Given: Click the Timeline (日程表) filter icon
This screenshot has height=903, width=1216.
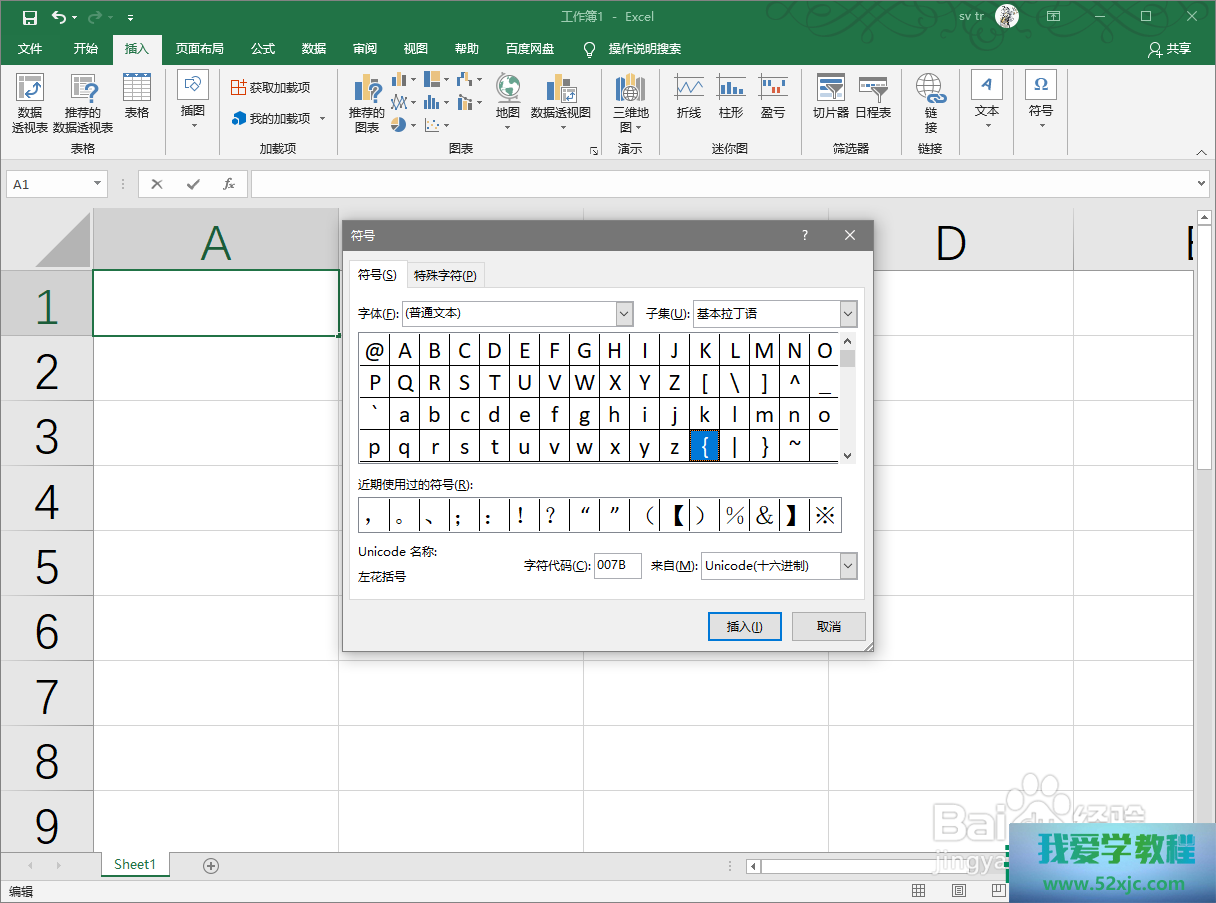Looking at the screenshot, I should click(873, 97).
